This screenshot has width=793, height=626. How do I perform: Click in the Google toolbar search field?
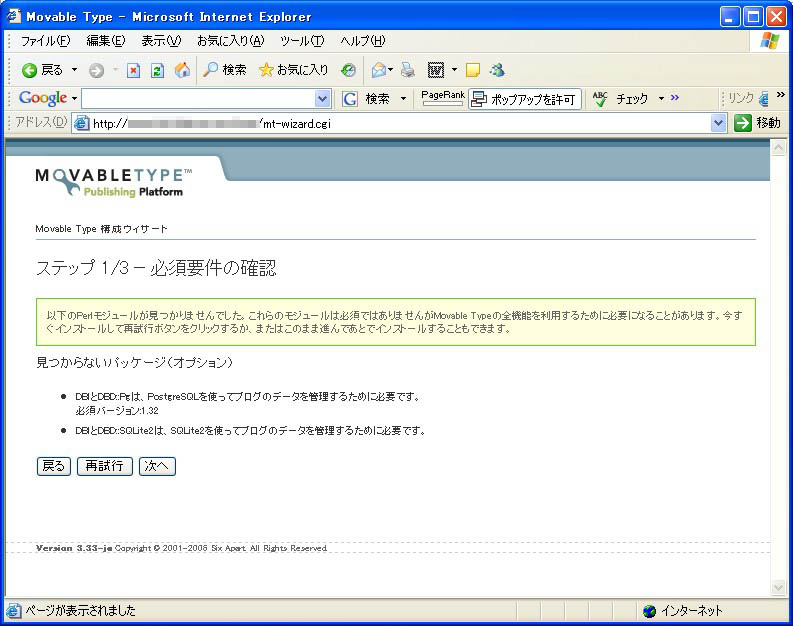198,99
